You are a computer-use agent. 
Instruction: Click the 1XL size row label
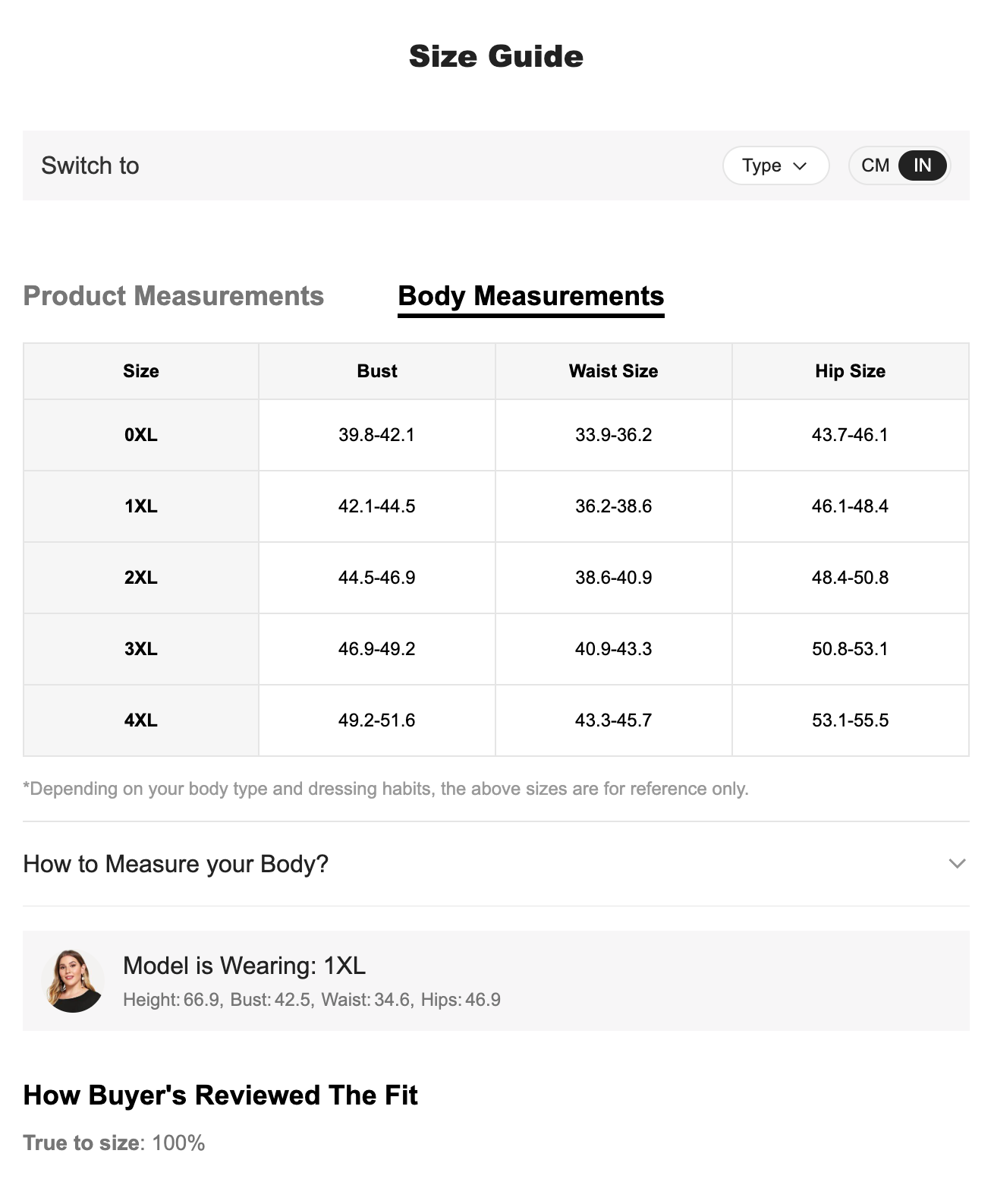[x=141, y=506]
